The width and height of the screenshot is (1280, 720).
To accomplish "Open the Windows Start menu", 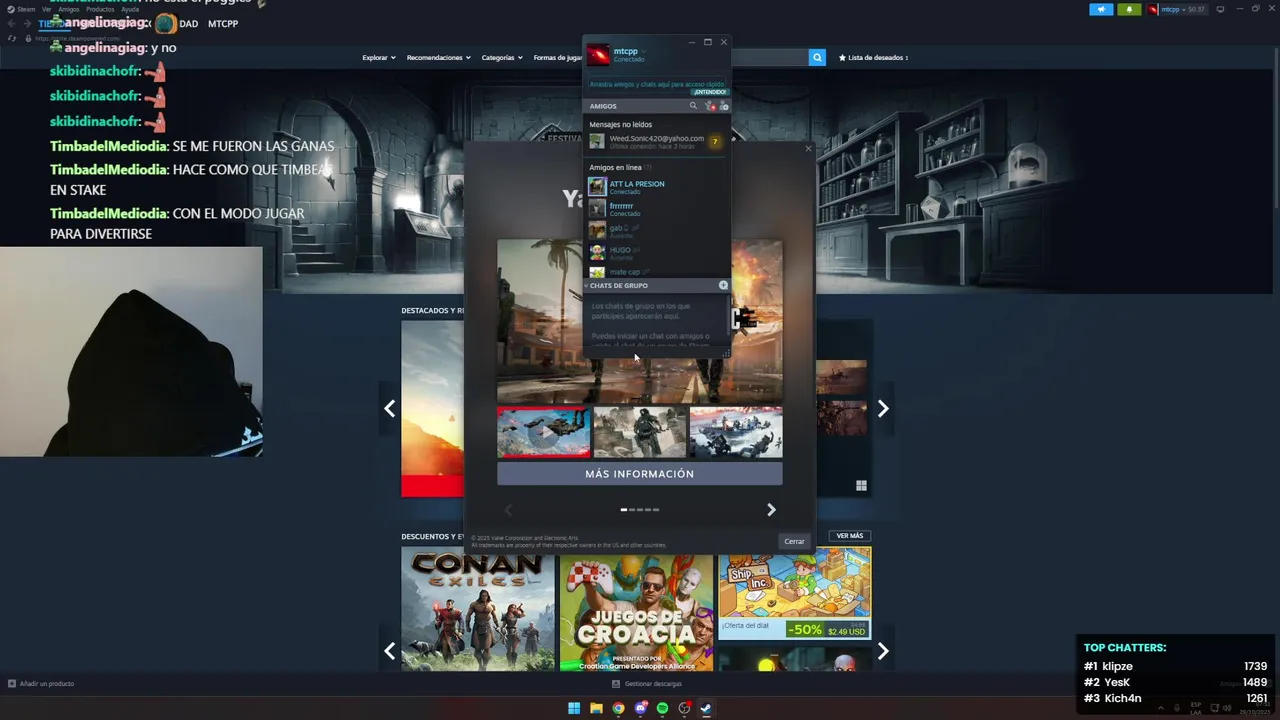I will click(x=574, y=708).
